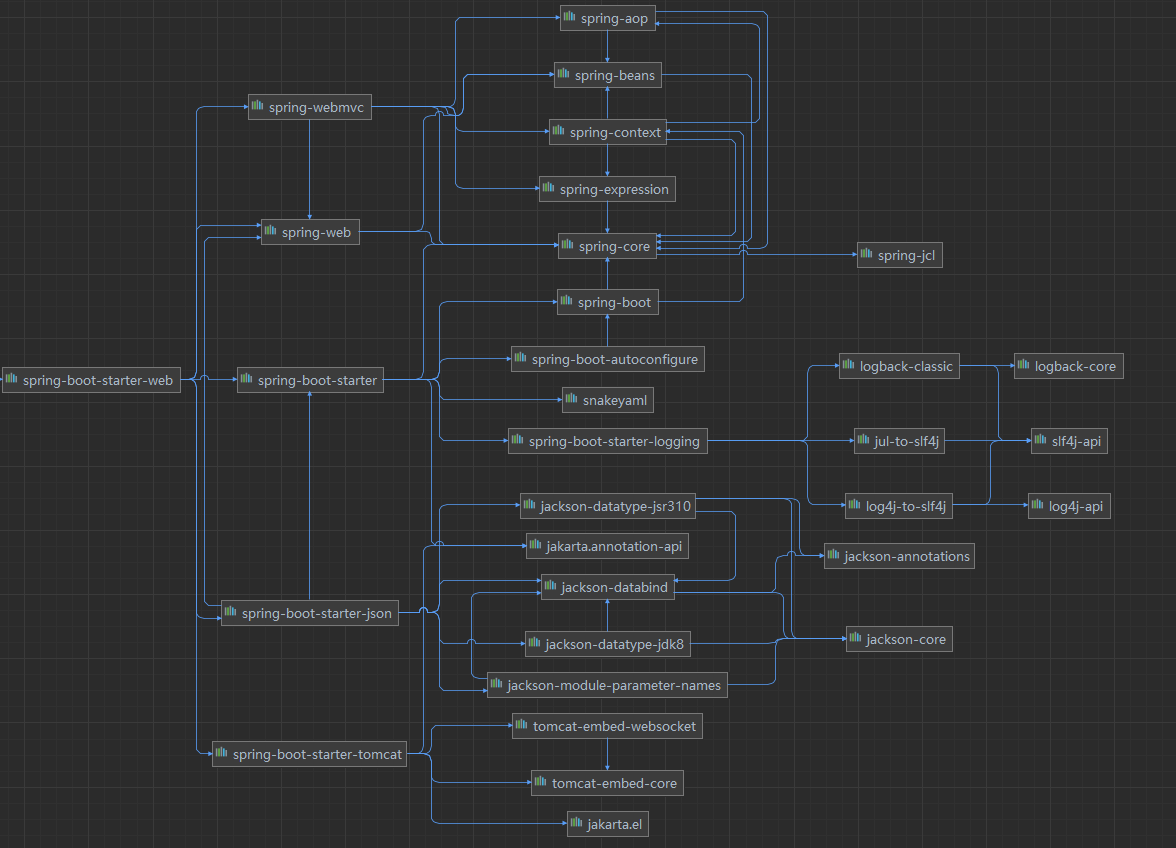The height and width of the screenshot is (848, 1176).
Task: Select the spring-boot-starter-logging node
Action: 608,441
